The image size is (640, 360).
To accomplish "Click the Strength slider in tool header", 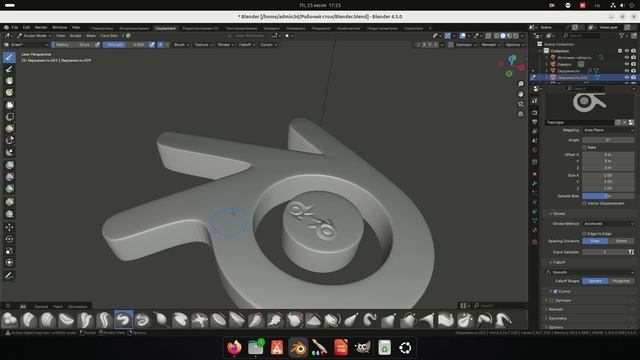I will 126,44.
